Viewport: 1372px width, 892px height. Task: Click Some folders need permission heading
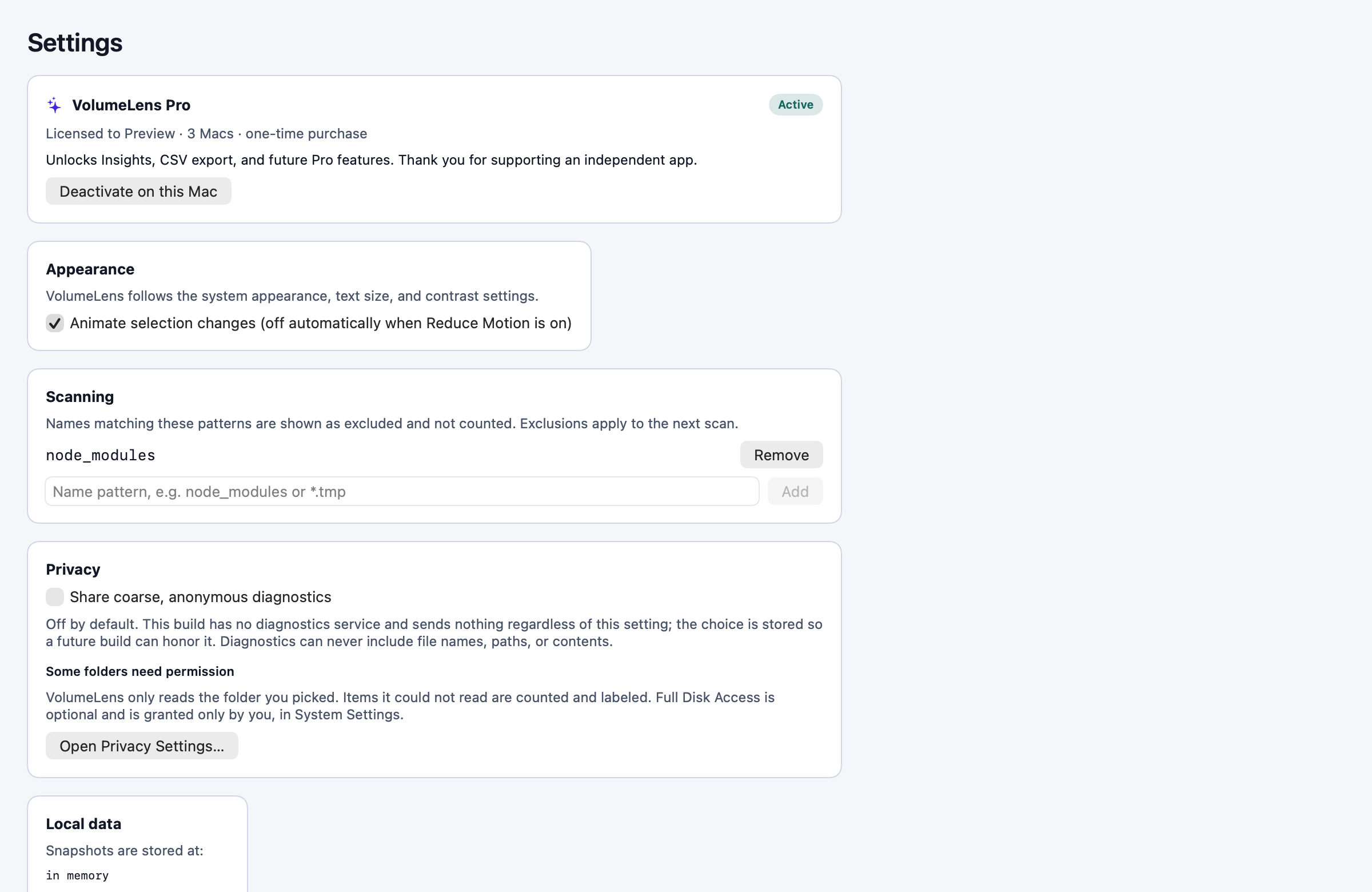(140, 671)
